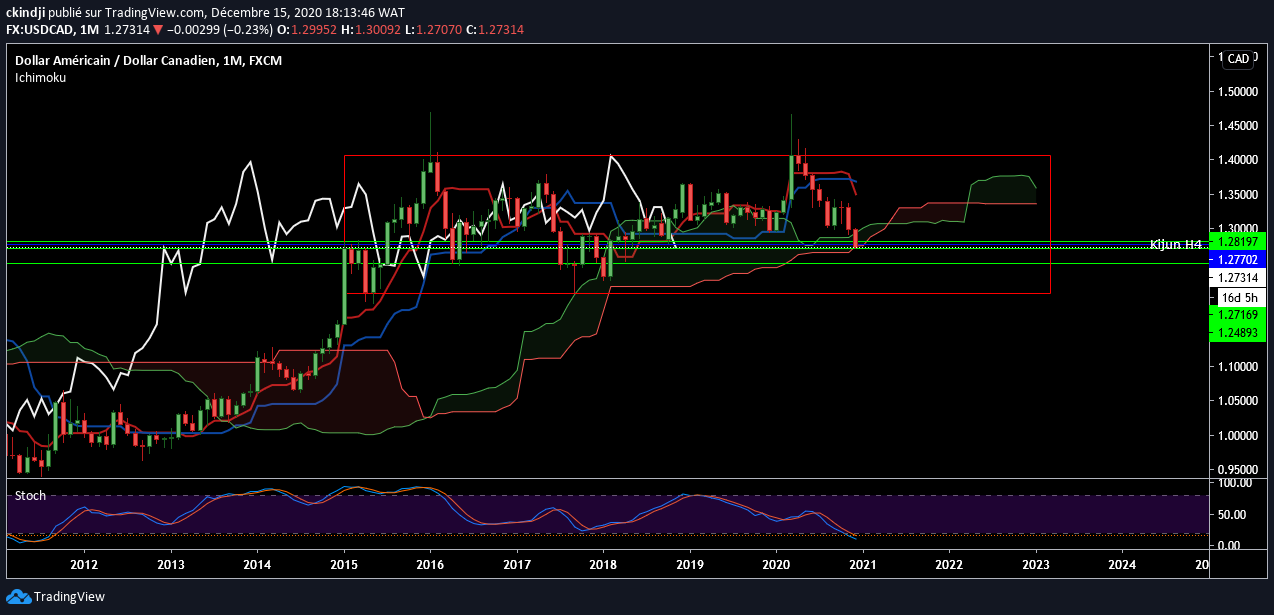1274x615 pixels.
Task: Click the 50.00 level on Stoch scale
Action: point(1231,515)
